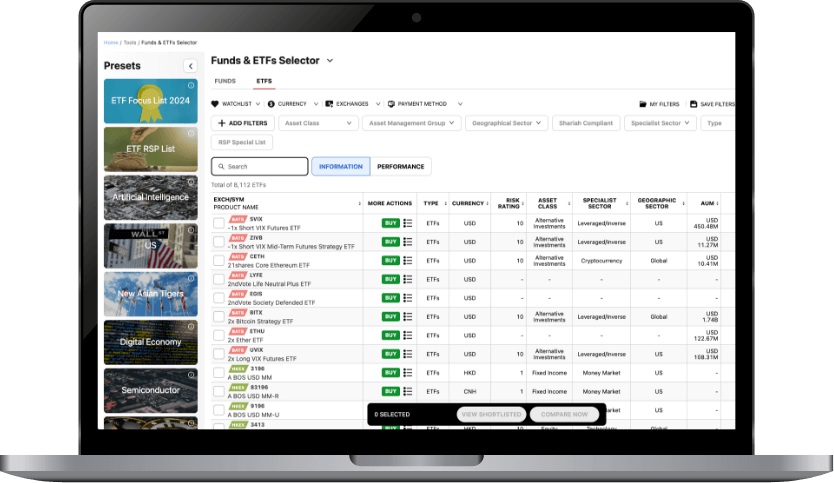Tick the BITX 2x Bitcoin Strategy checkbox
Screen dimensions: 834x483
coord(219,317)
